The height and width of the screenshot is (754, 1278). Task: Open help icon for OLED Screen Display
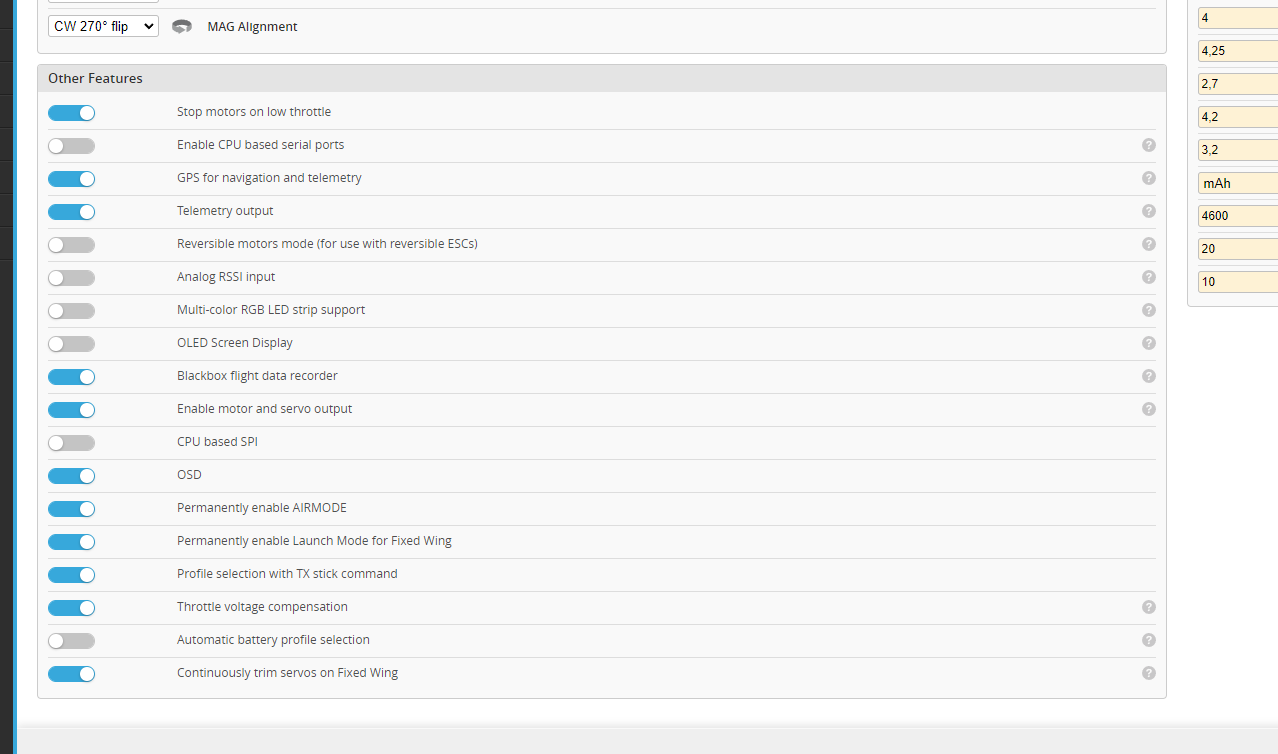1148,343
